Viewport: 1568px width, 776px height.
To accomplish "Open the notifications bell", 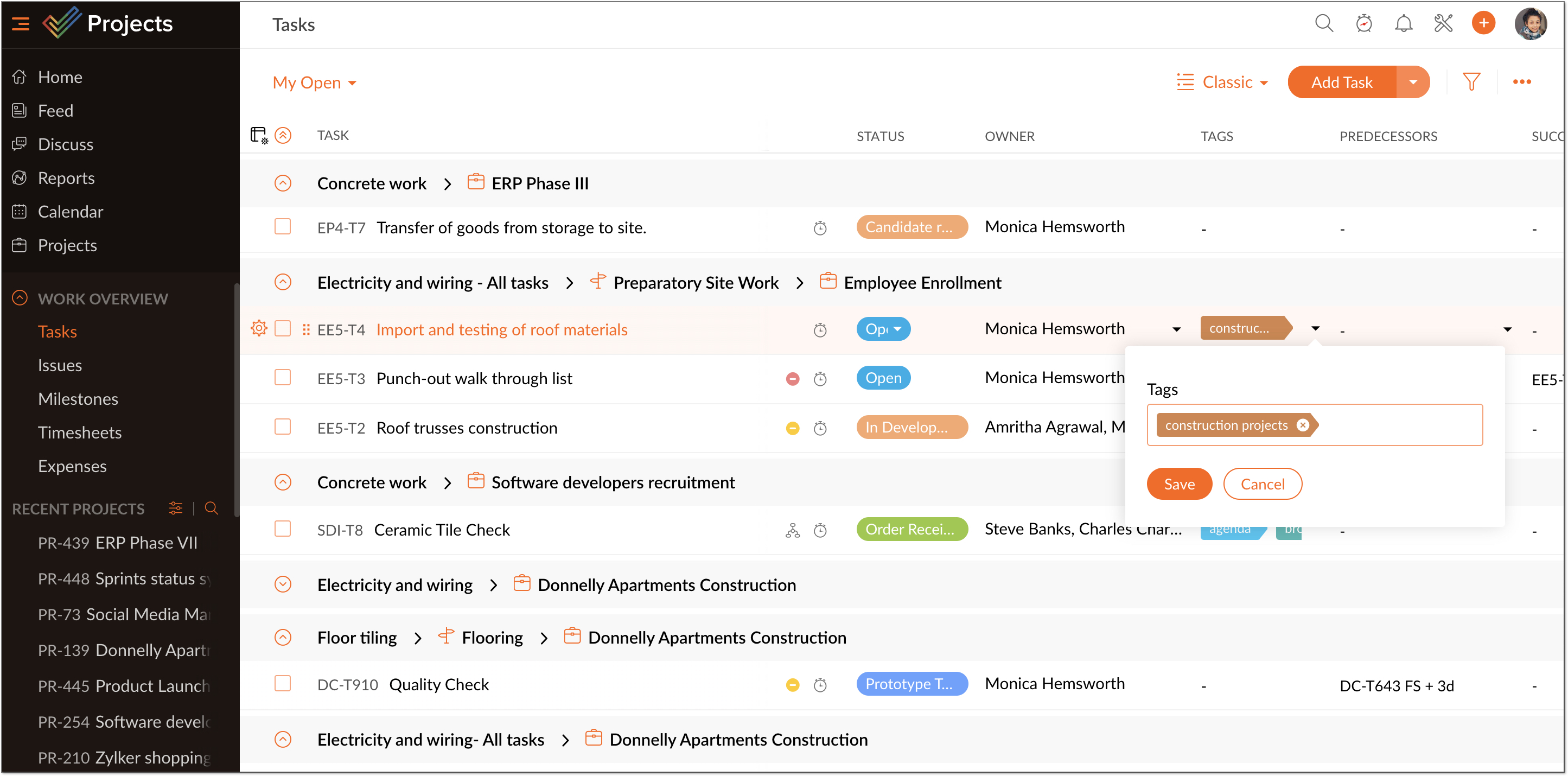I will click(x=1403, y=24).
